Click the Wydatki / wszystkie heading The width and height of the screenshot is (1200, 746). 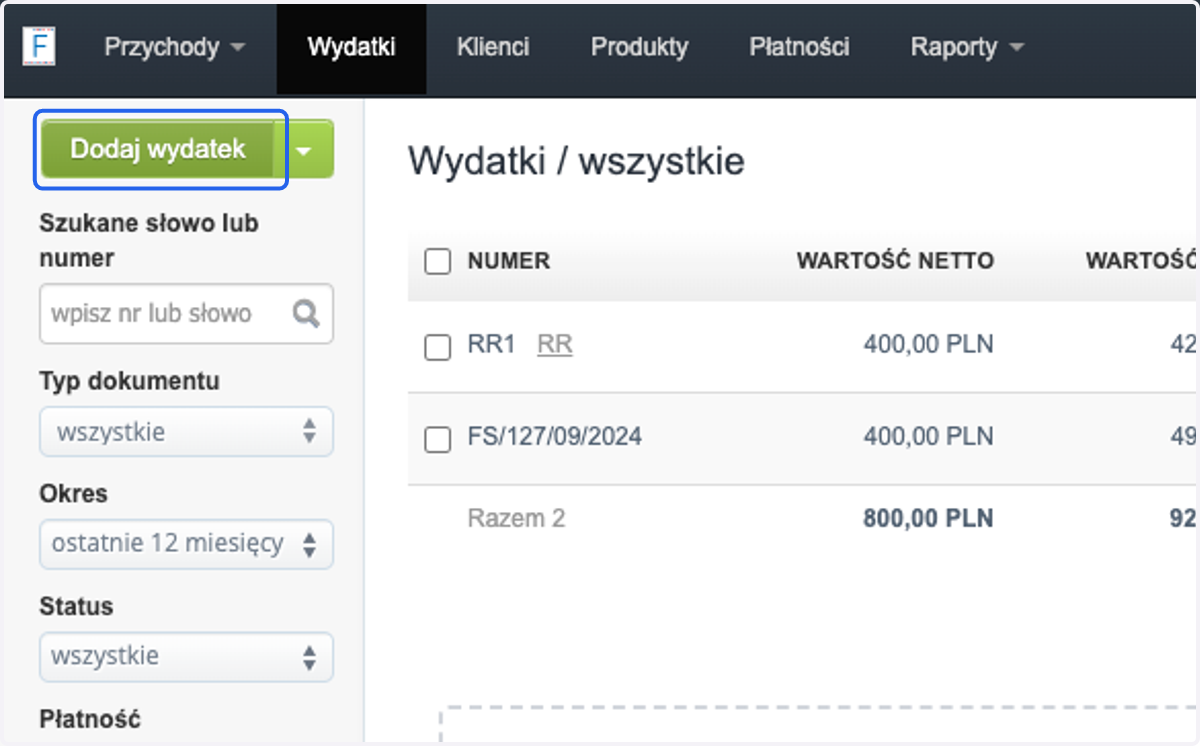tap(576, 161)
